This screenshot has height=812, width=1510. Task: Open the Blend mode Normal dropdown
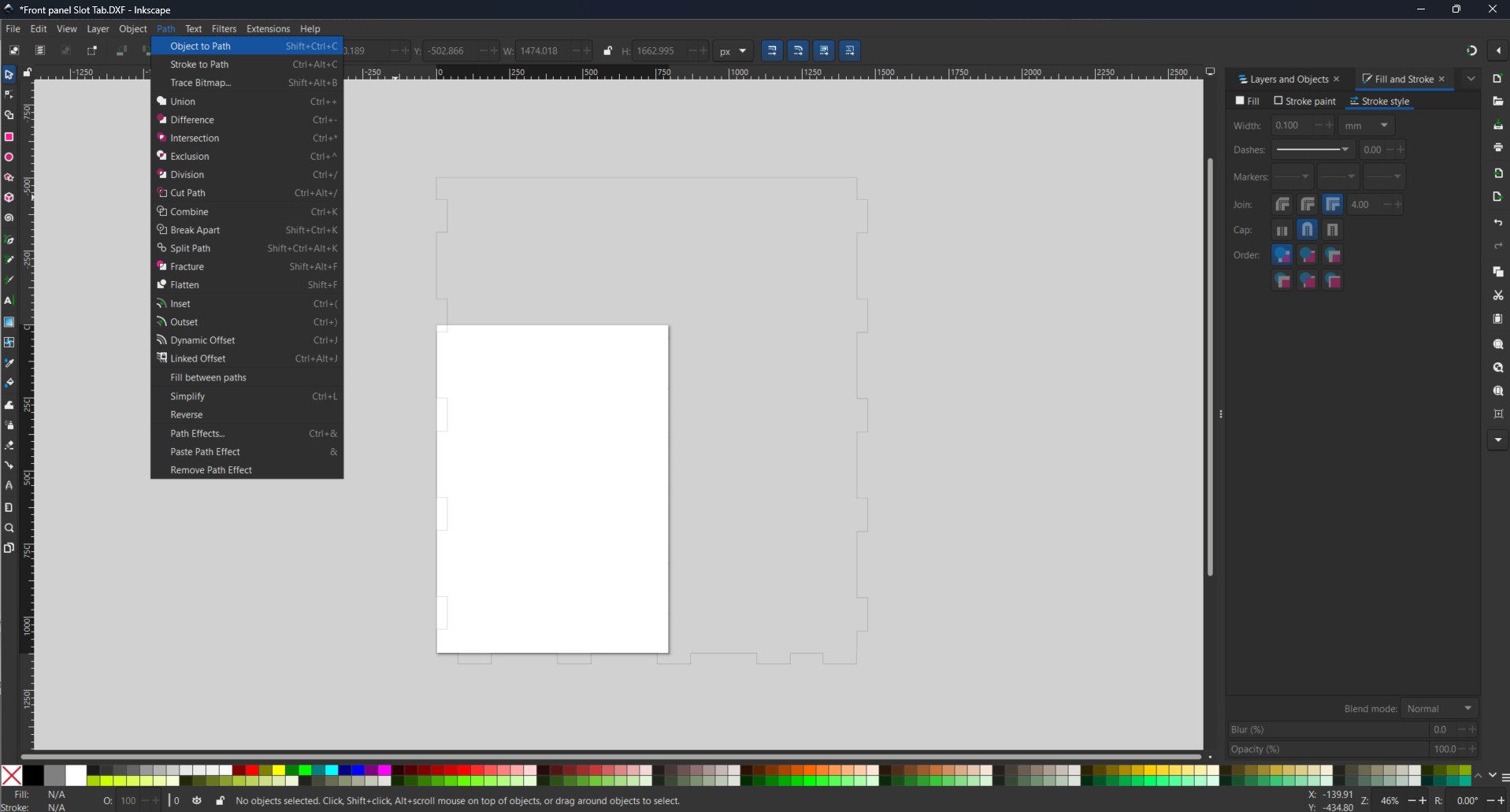(1440, 709)
